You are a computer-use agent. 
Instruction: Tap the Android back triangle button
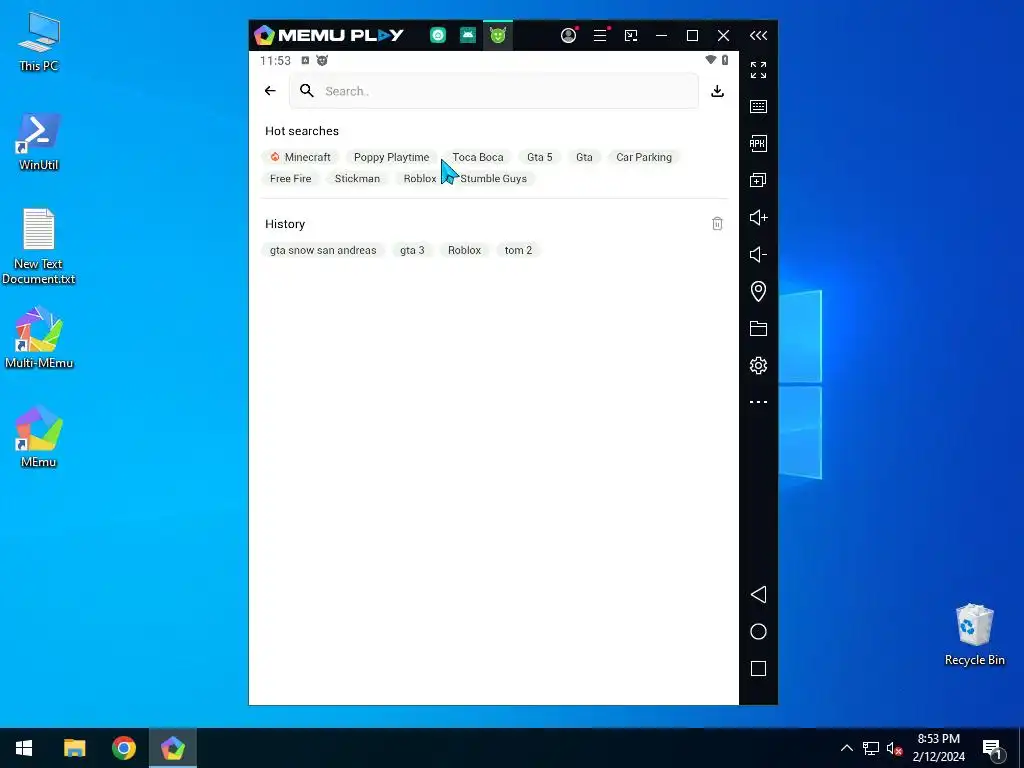758,594
